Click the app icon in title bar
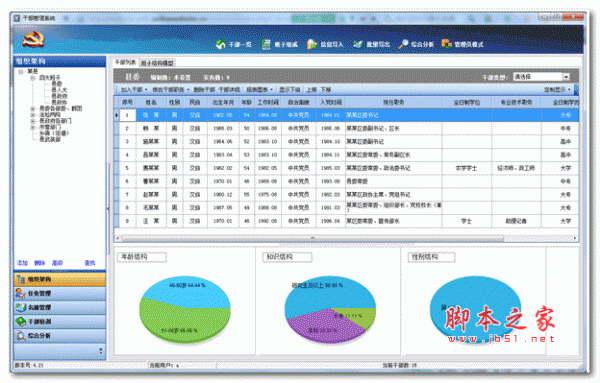 17,18
